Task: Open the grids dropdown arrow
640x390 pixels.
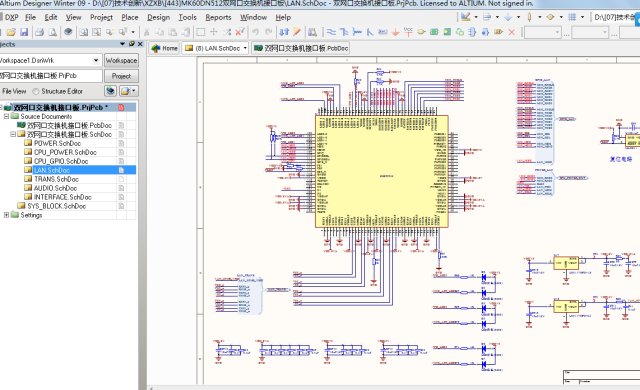Action: click(582, 17)
